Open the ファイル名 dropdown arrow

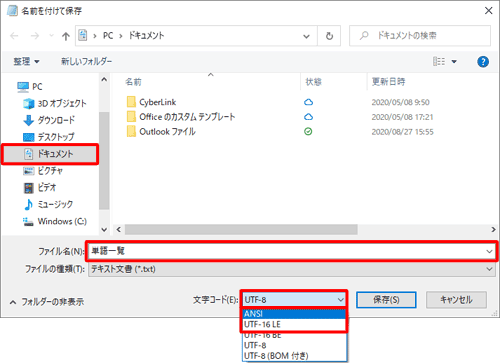(489, 251)
